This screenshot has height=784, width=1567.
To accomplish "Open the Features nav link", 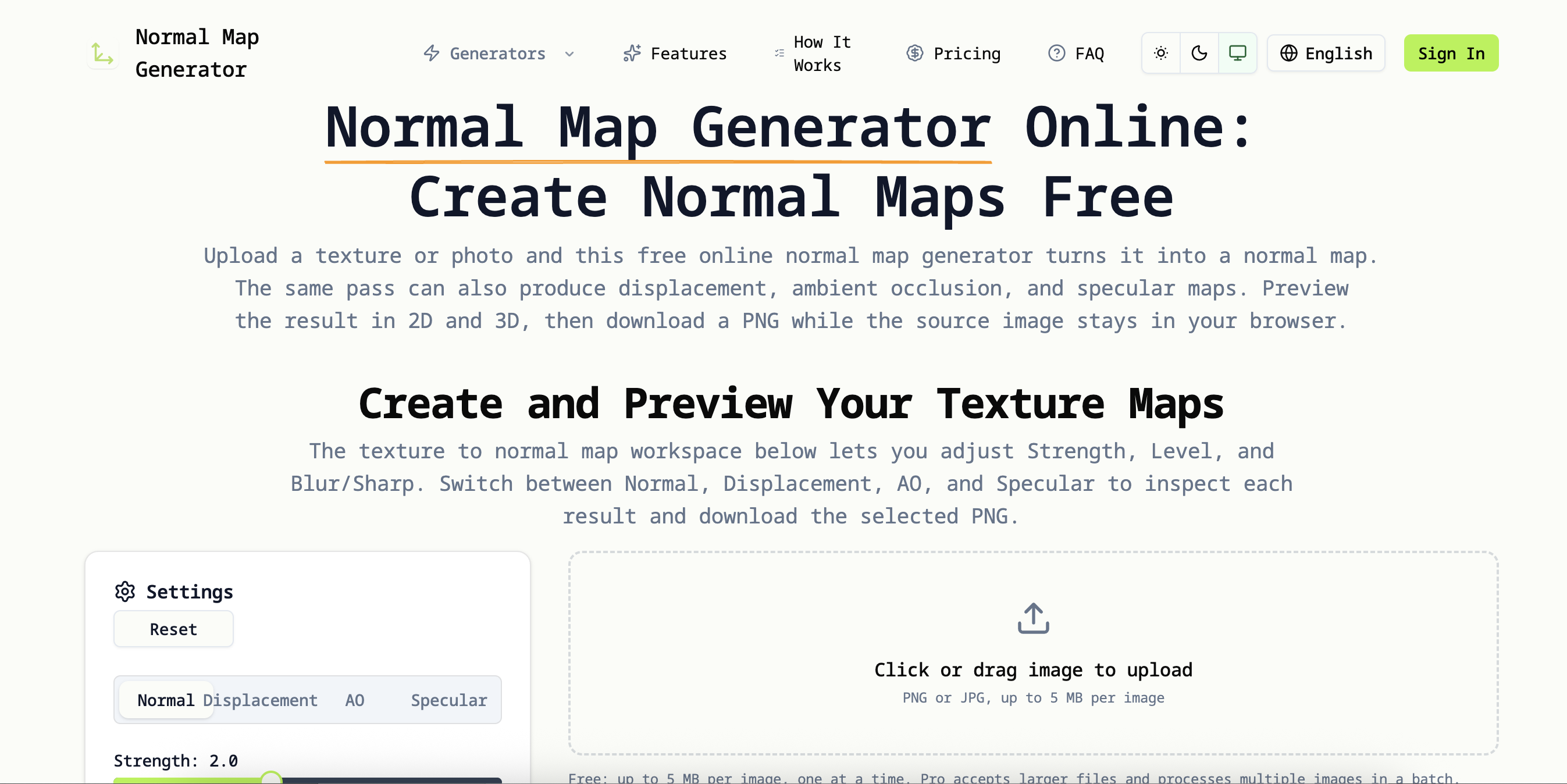I will (x=675, y=54).
